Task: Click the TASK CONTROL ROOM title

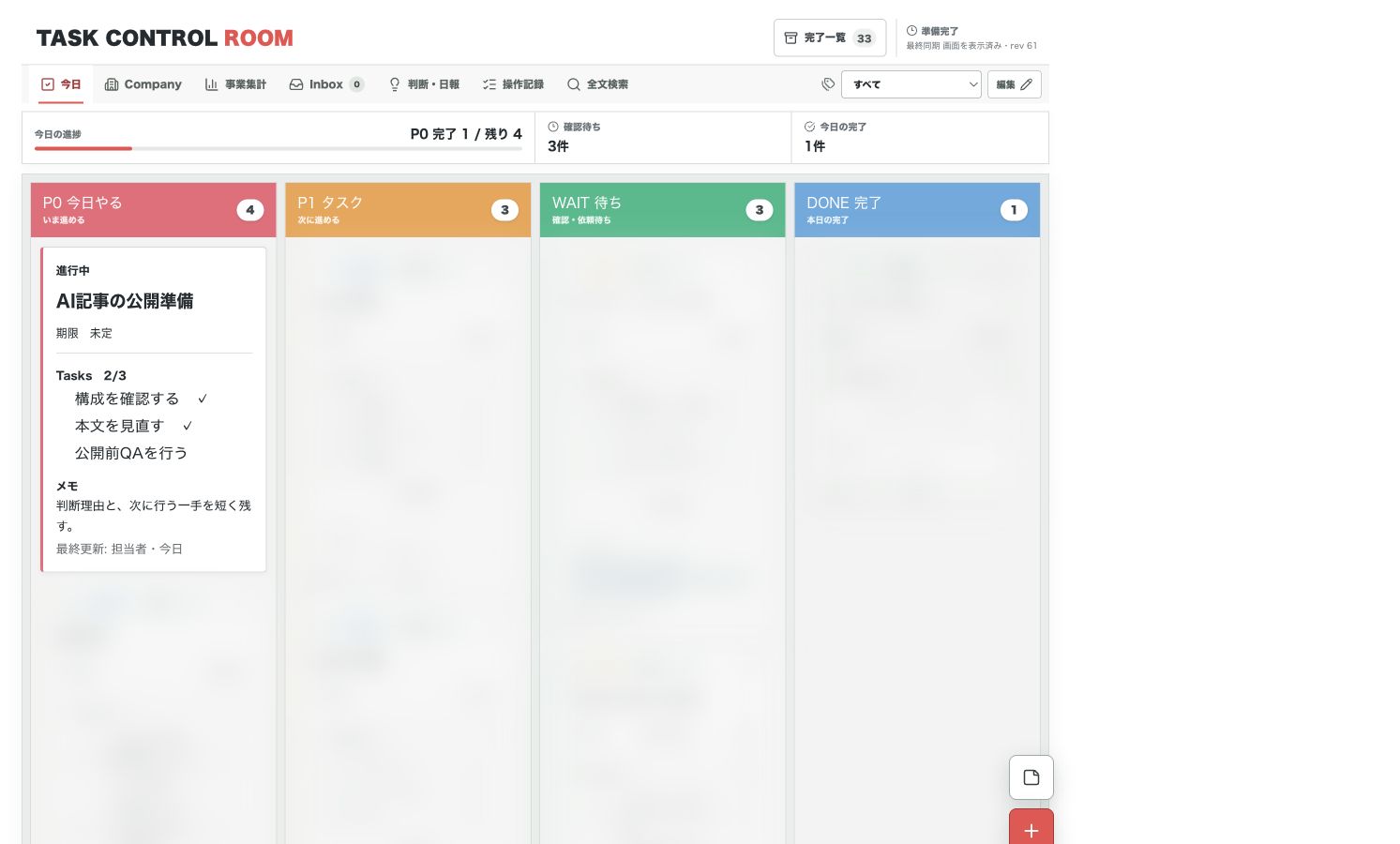Action: click(x=165, y=38)
